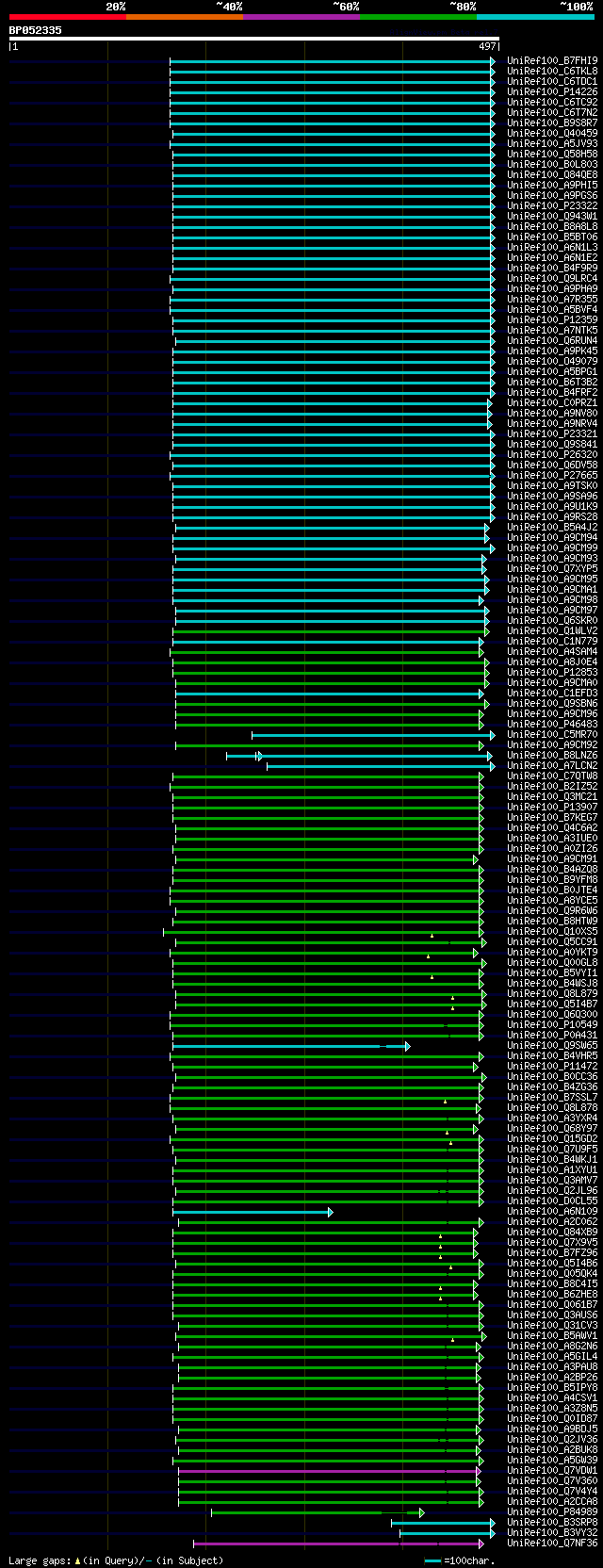Click the arrowhead ending the UniRef100_B3SRP8 bar
This screenshot has width=603, height=1568.
[x=492, y=1523]
